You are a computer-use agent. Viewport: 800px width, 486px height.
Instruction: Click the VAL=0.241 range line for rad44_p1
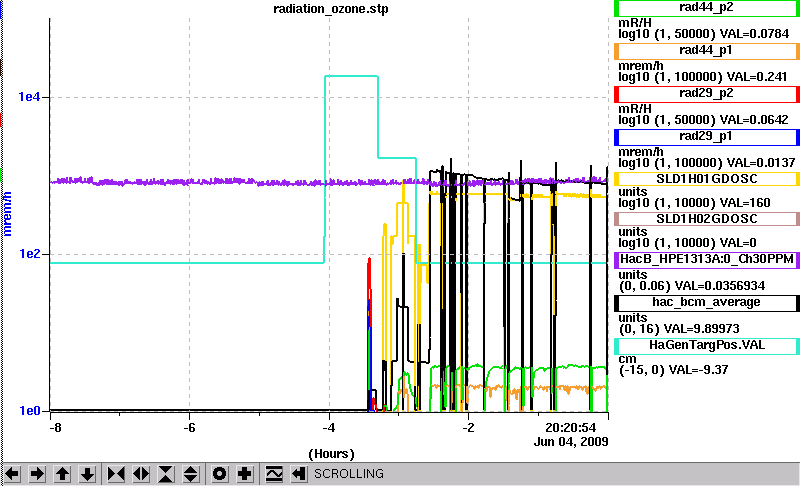click(x=703, y=77)
